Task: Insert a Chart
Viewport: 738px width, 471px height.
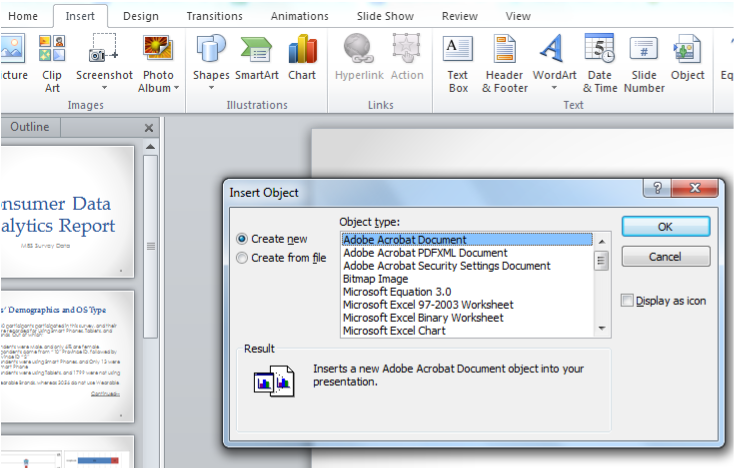Action: pyautogui.click(x=302, y=56)
